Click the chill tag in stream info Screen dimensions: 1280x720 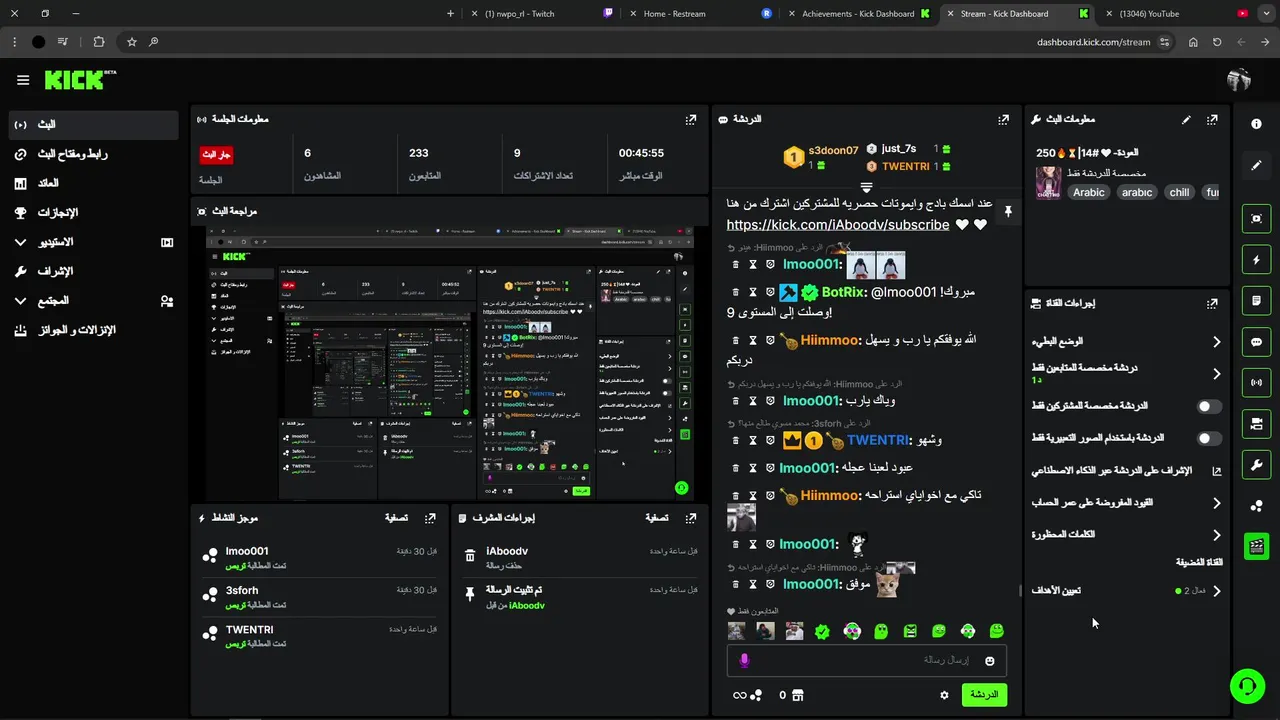pos(1179,192)
